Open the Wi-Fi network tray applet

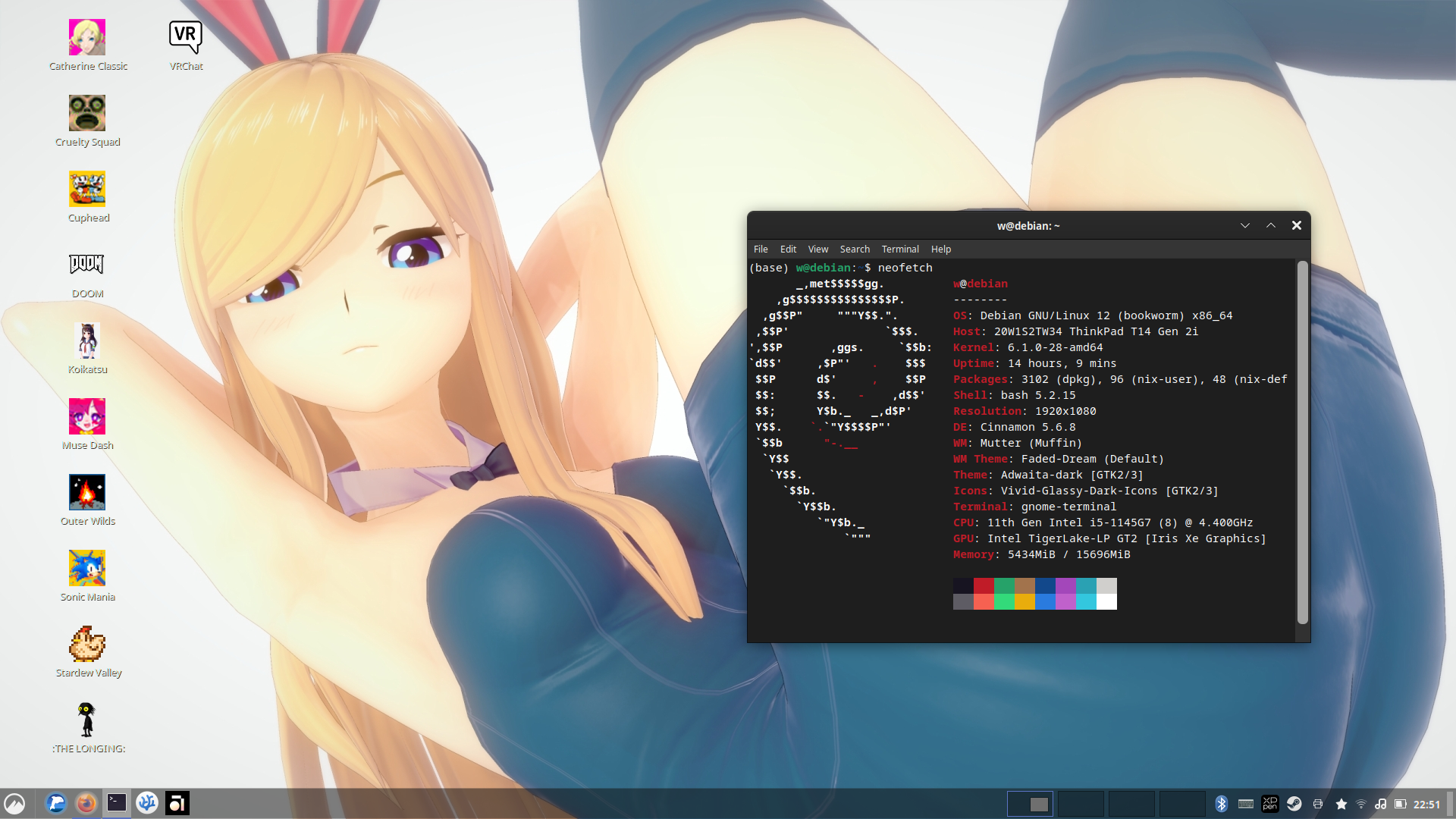(1361, 804)
